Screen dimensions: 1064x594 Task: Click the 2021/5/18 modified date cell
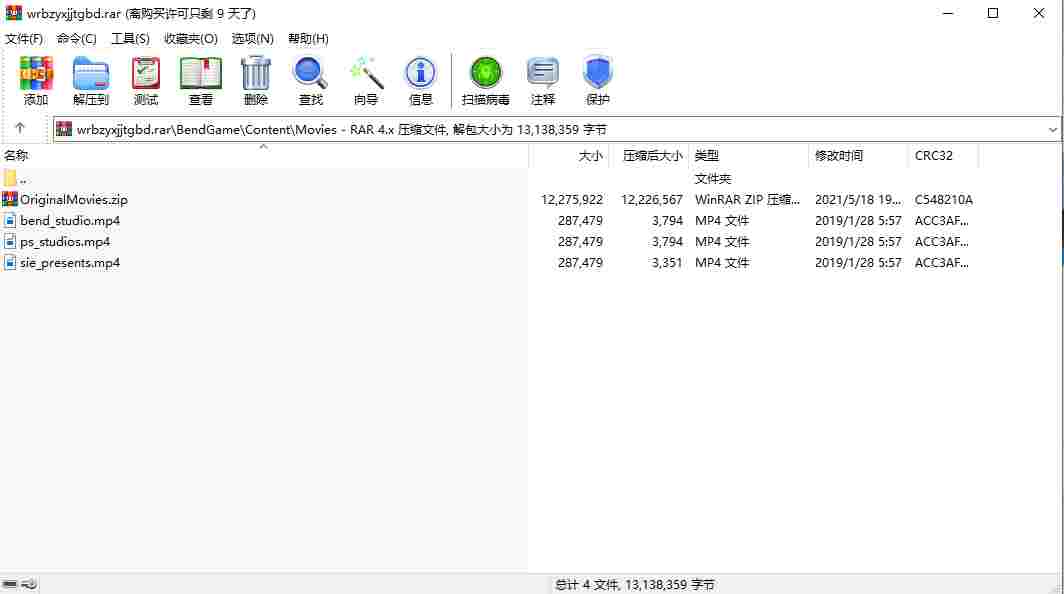click(858, 200)
